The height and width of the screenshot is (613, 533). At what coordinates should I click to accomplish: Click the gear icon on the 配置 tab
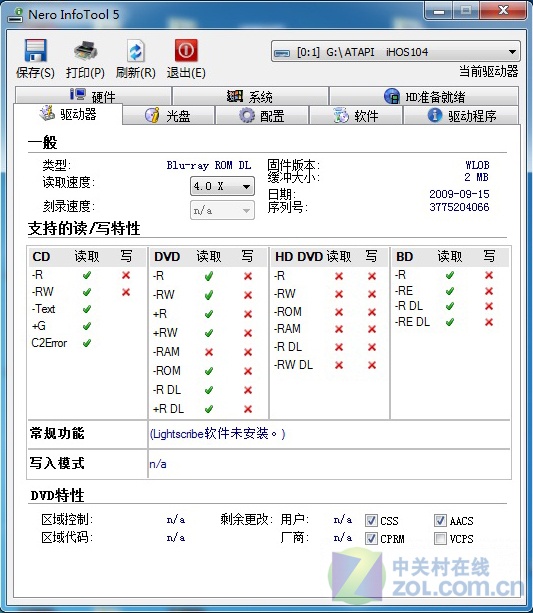[247, 115]
